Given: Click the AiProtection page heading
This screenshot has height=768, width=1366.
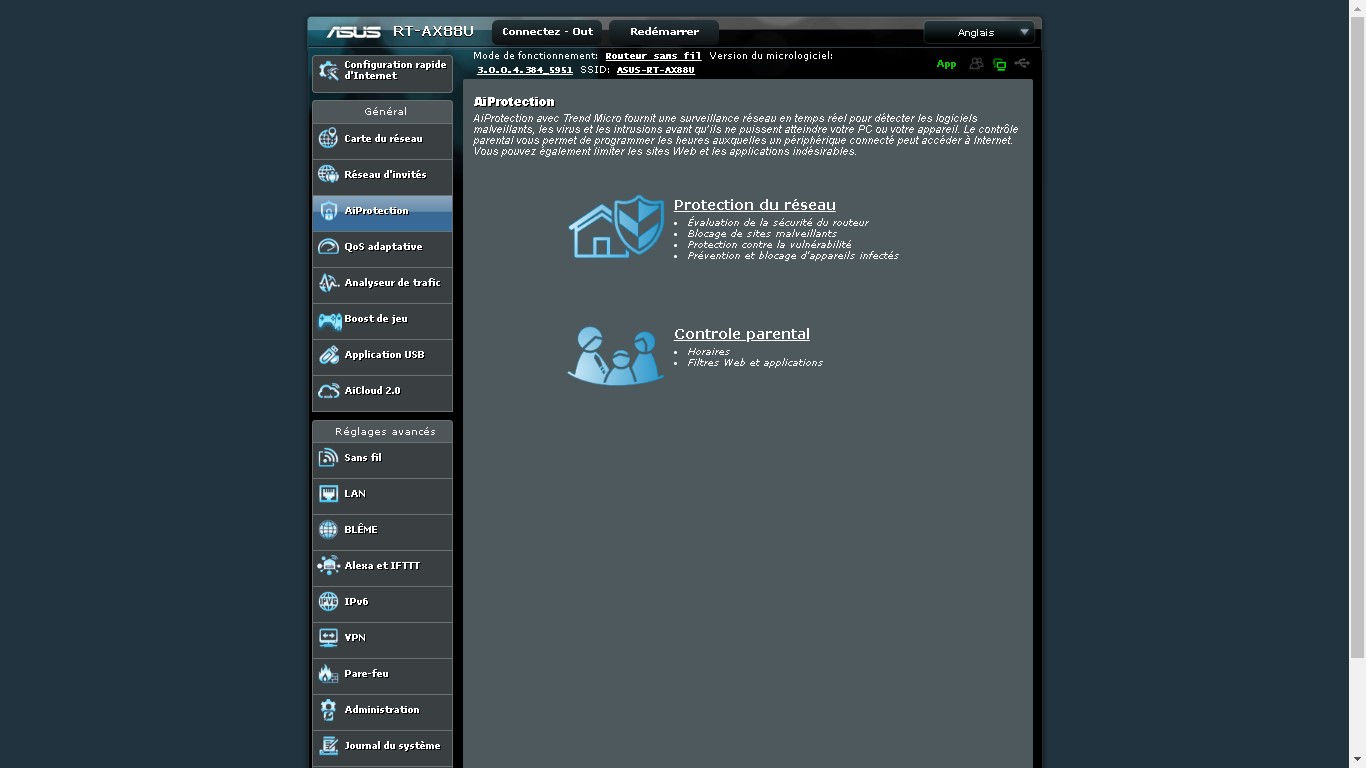Looking at the screenshot, I should pyautogui.click(x=514, y=102).
